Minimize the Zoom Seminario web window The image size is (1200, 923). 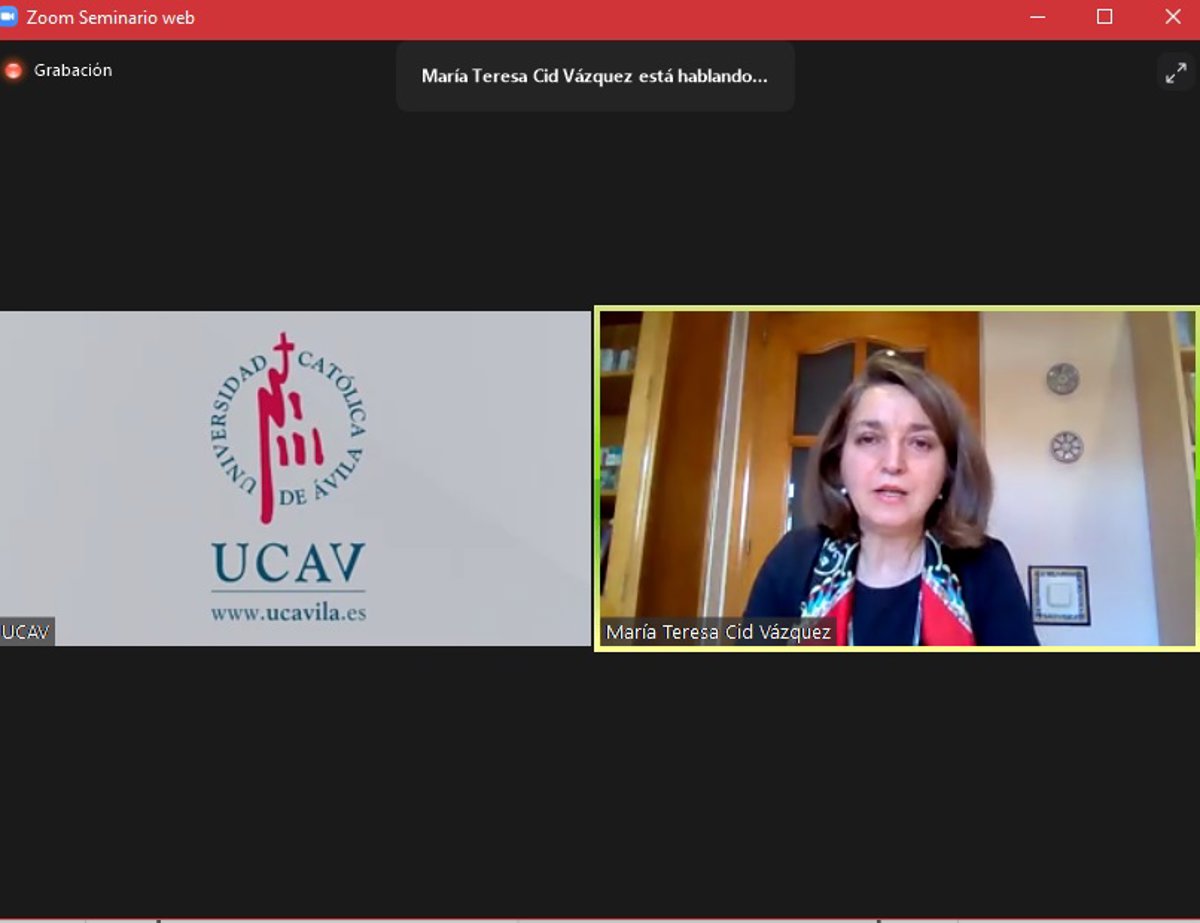coord(1037,17)
